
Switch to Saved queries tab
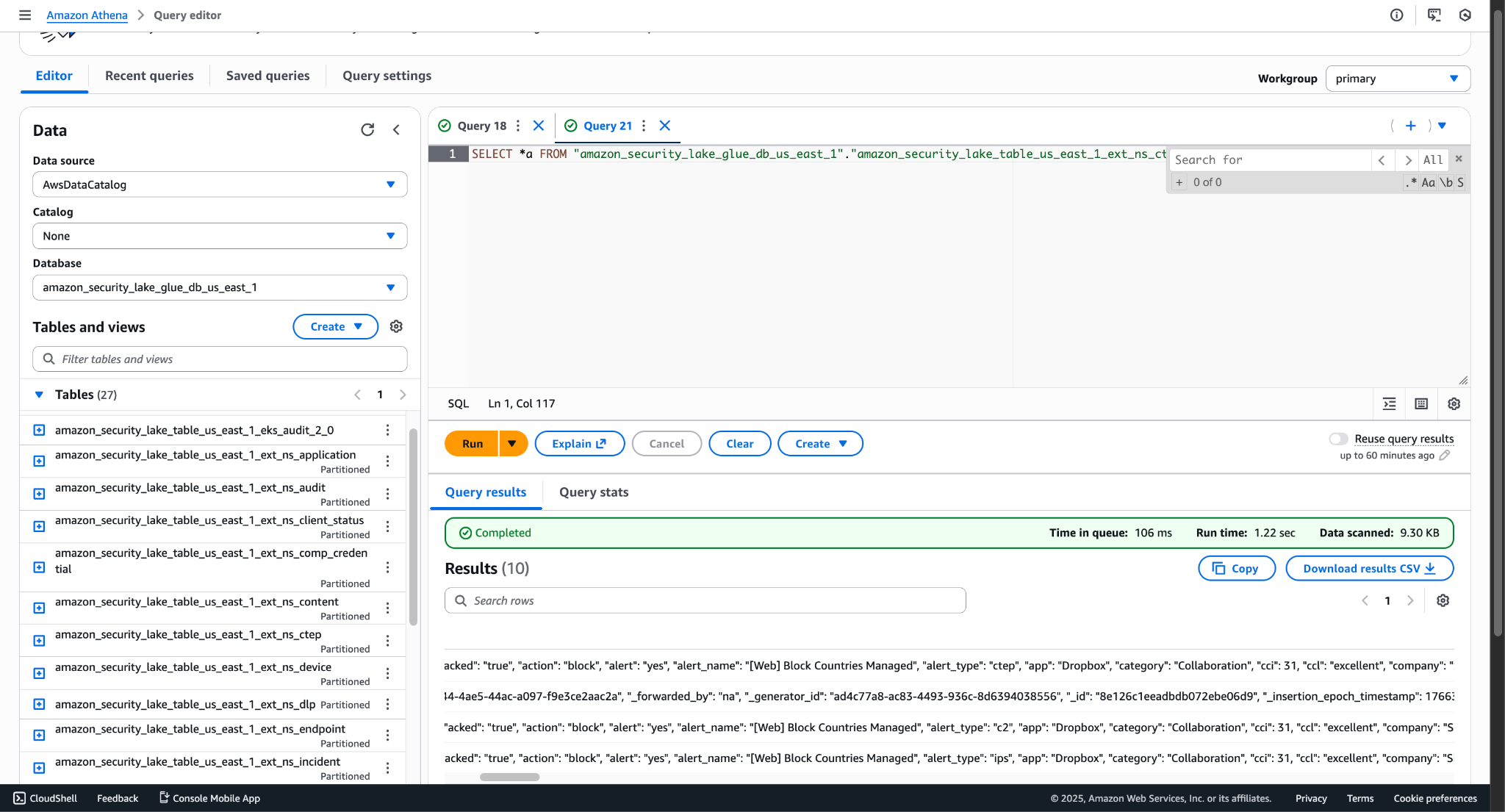click(x=267, y=76)
